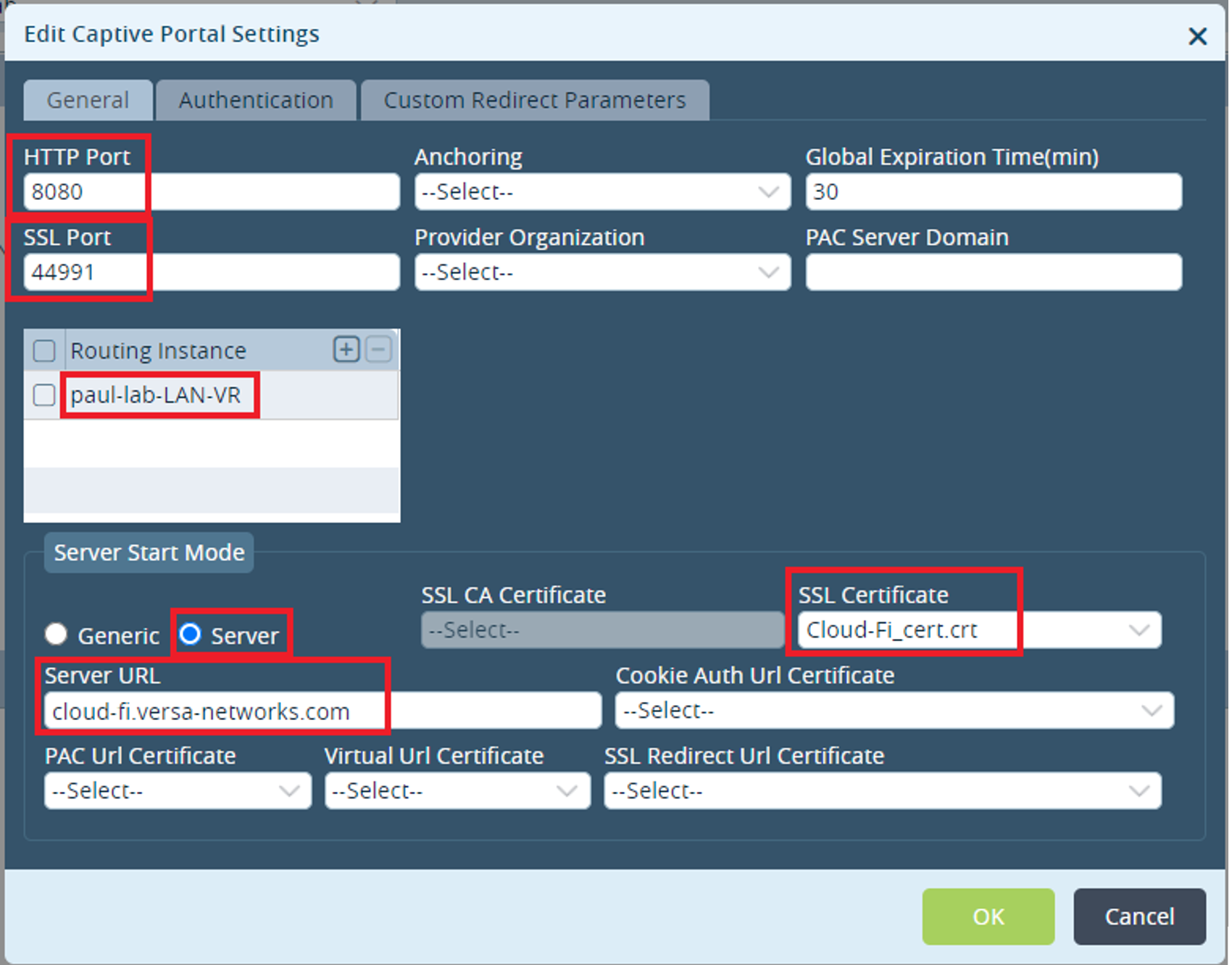Image resolution: width=1232 pixels, height=965 pixels.
Task: Open the Anchoring dropdown
Action: [x=769, y=192]
